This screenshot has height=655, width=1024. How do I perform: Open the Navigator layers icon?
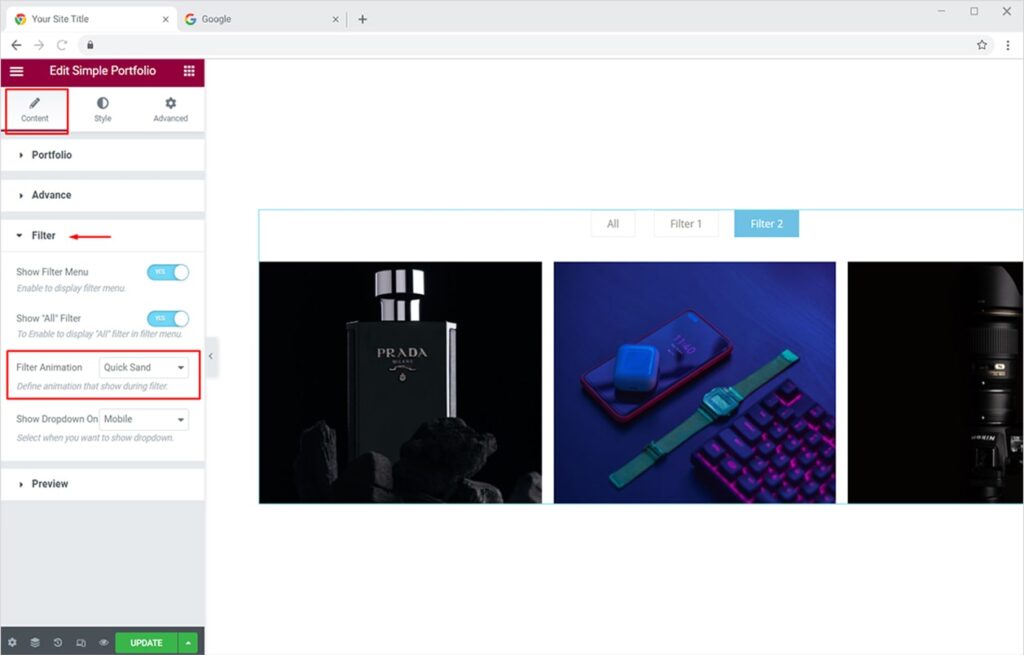click(35, 642)
